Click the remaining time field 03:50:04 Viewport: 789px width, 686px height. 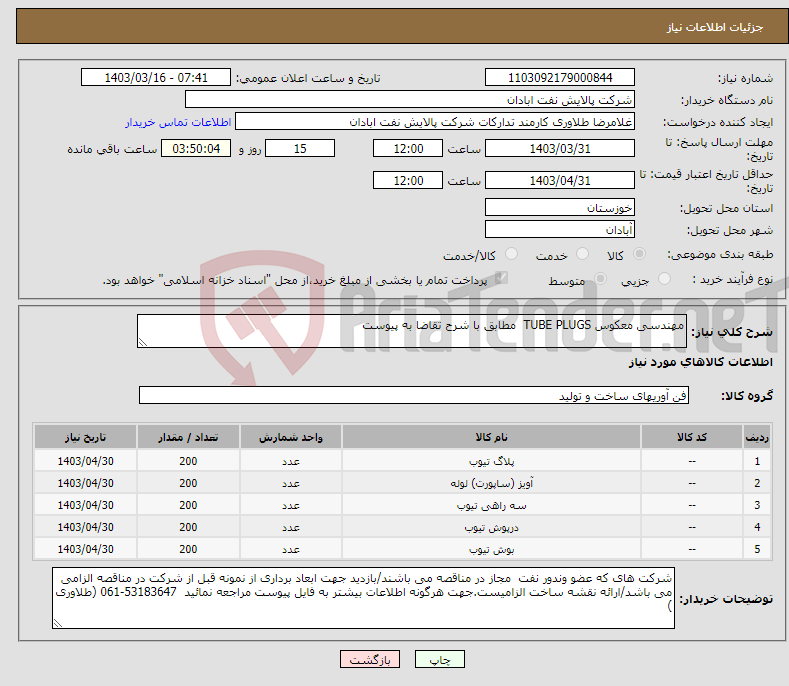pyautogui.click(x=196, y=148)
